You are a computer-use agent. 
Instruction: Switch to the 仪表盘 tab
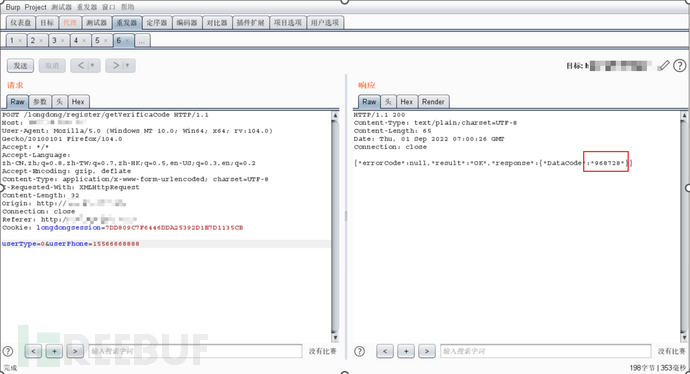(x=21, y=22)
